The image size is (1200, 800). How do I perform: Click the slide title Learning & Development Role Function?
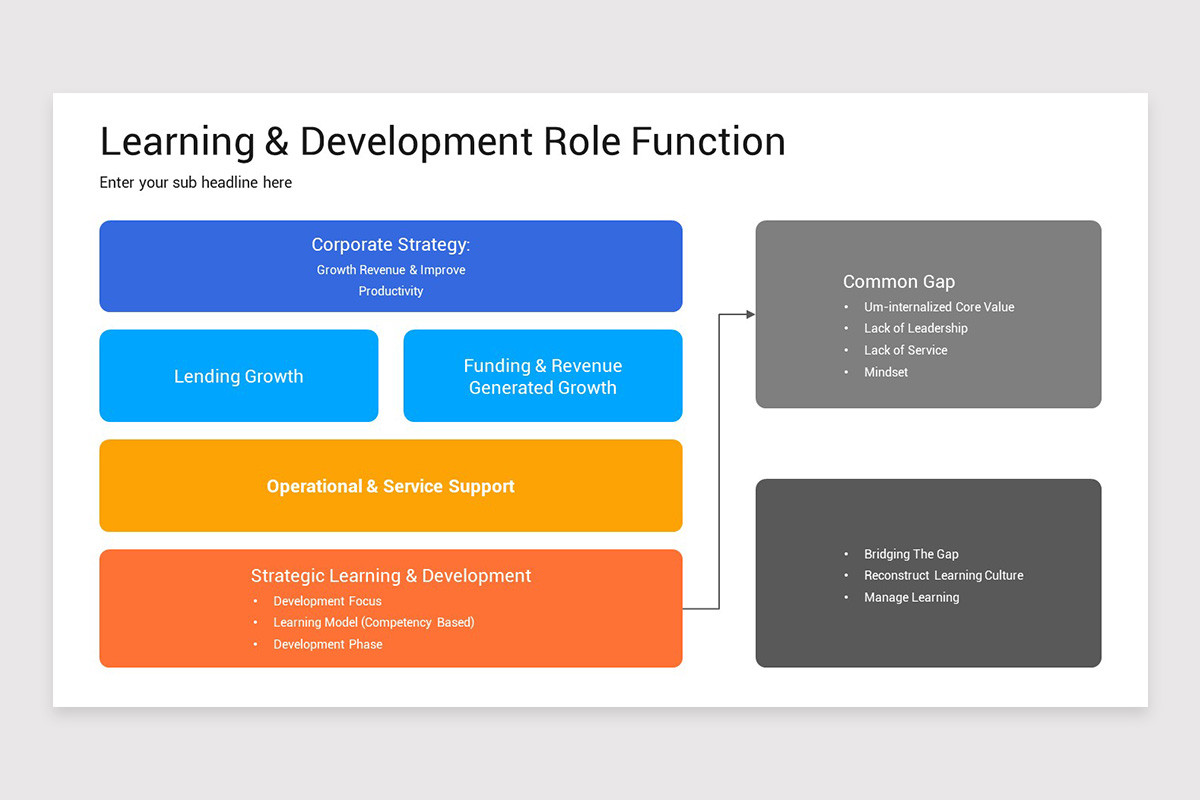pos(441,141)
